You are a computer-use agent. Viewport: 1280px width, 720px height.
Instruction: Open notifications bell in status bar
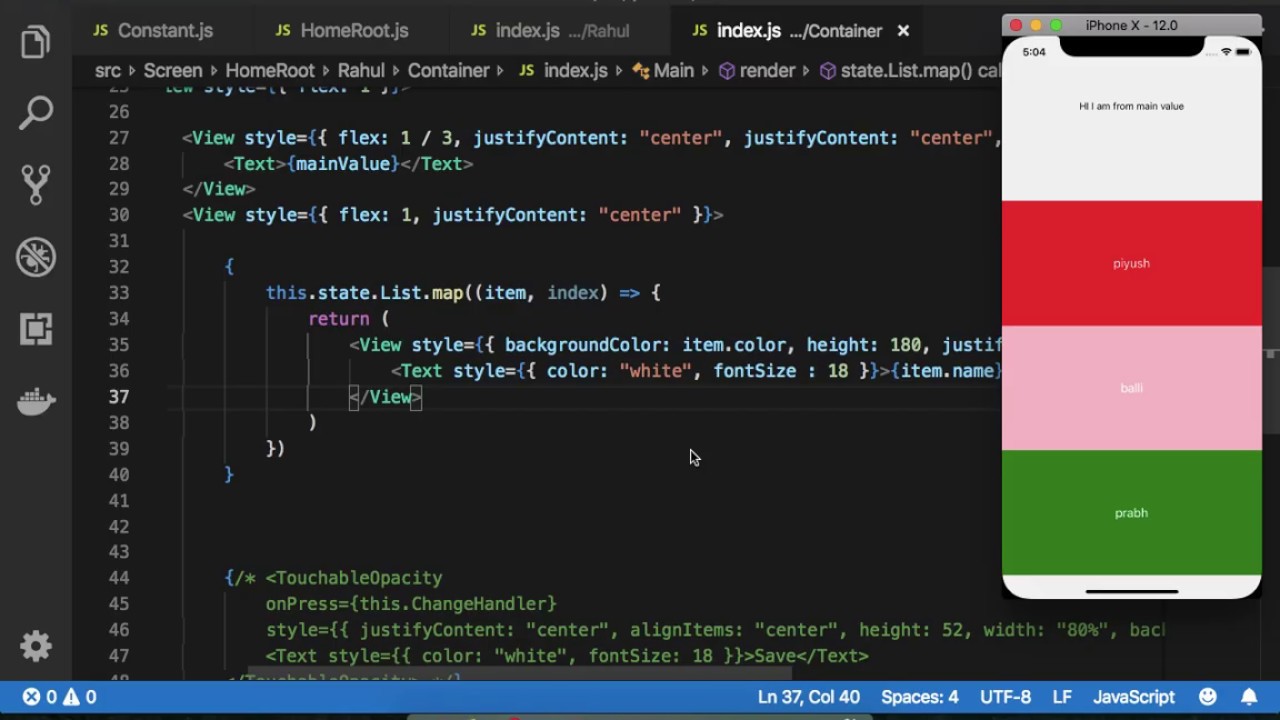pos(1249,697)
